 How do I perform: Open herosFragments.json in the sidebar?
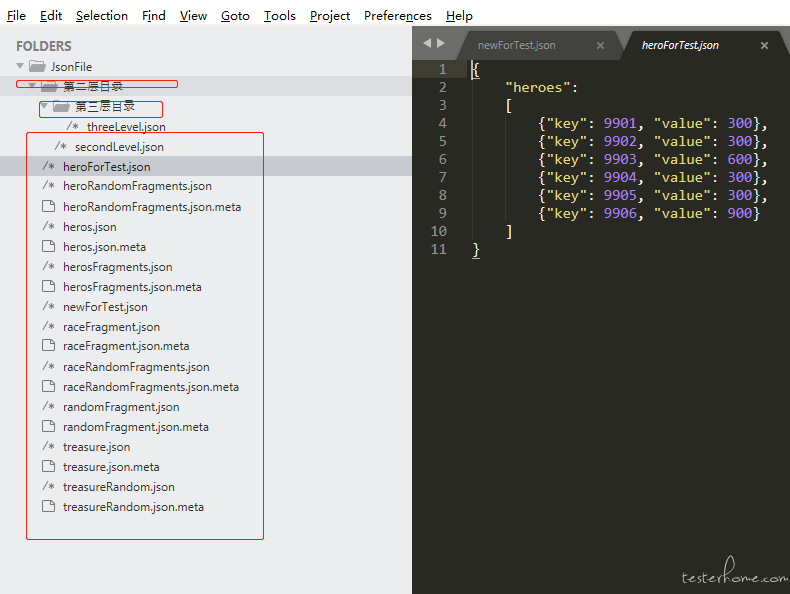[117, 267]
